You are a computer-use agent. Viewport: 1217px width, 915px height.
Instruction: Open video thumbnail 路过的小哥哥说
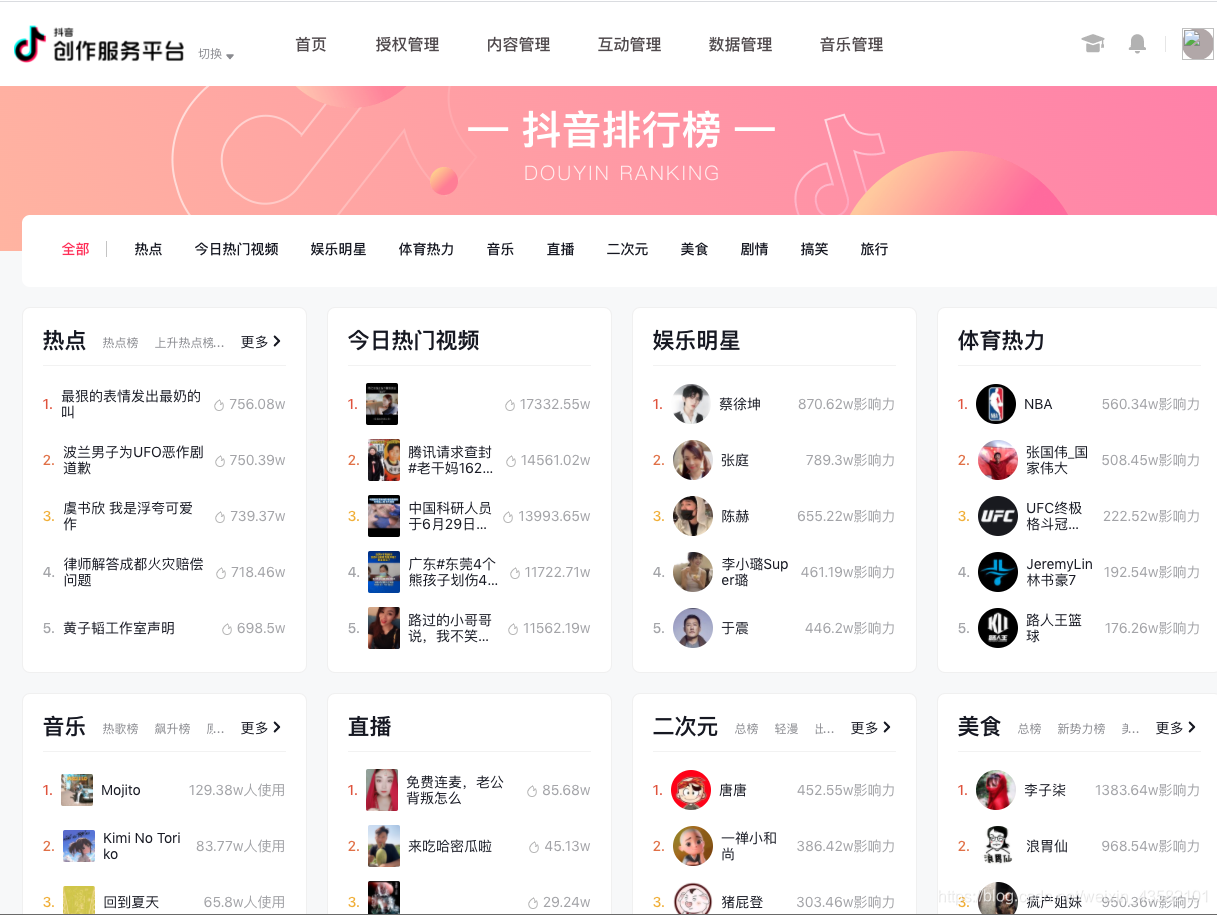384,628
